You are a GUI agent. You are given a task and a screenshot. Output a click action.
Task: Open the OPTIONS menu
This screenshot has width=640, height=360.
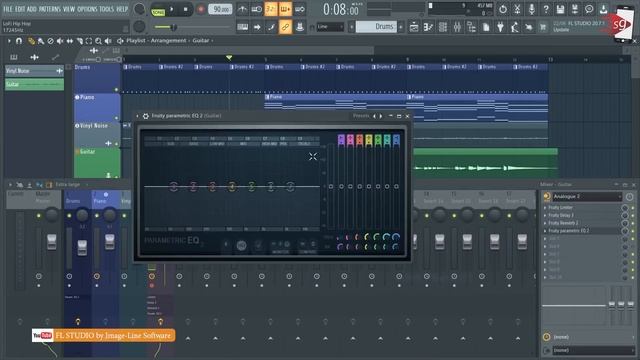click(x=87, y=9)
